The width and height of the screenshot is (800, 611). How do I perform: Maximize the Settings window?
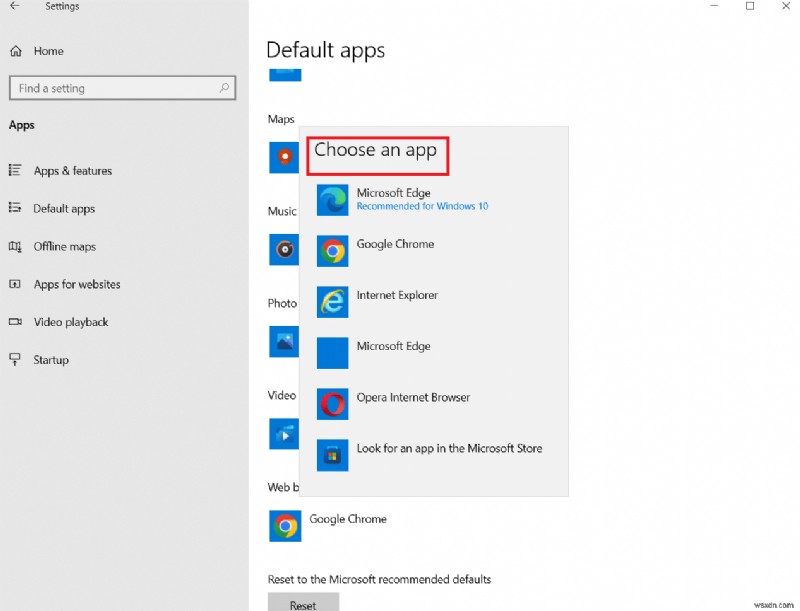coord(750,6)
